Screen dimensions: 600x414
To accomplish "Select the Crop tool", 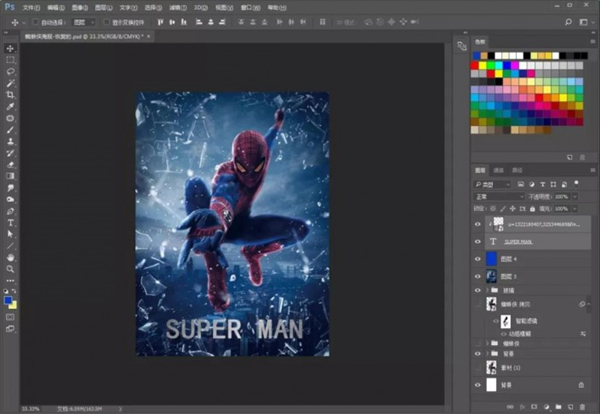I will click(x=11, y=95).
